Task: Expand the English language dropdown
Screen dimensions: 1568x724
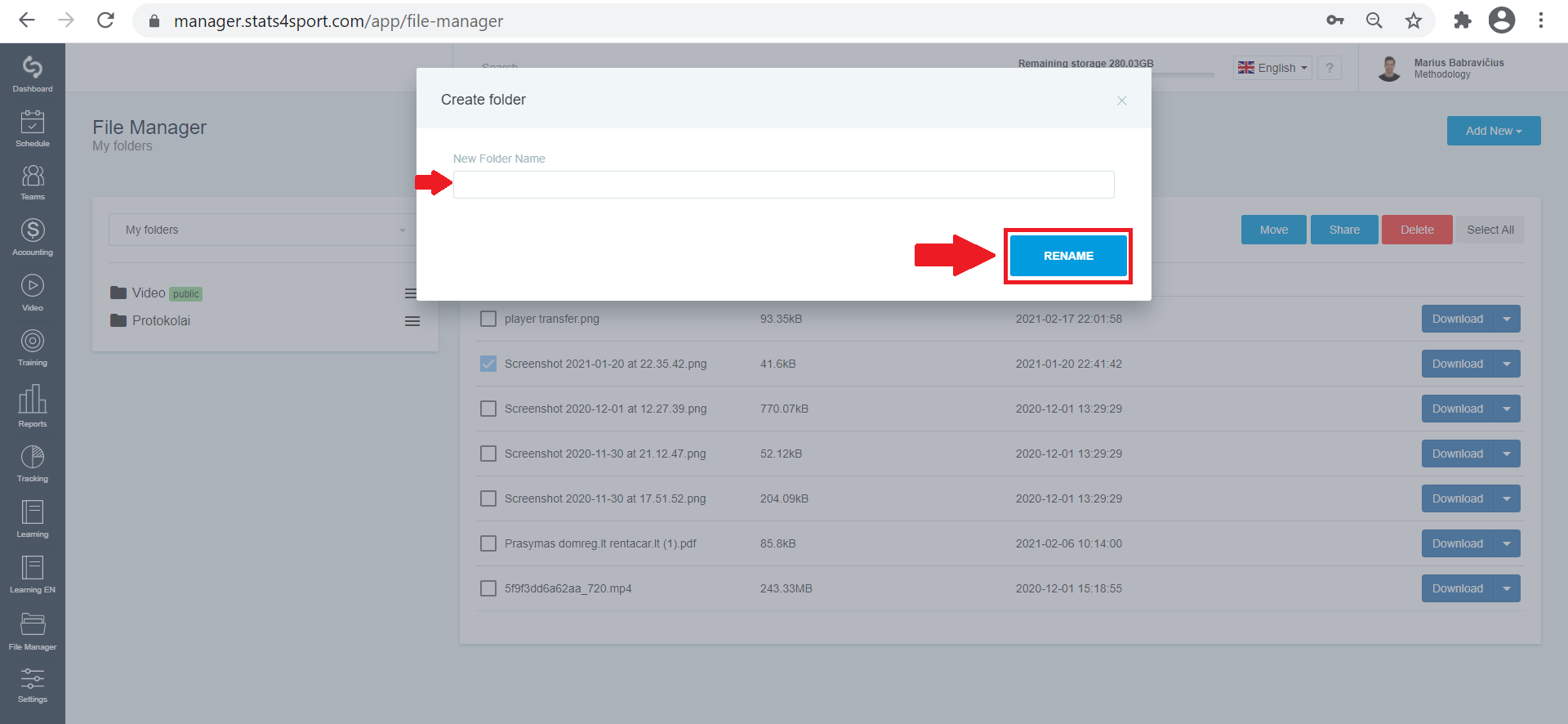Action: [1272, 68]
